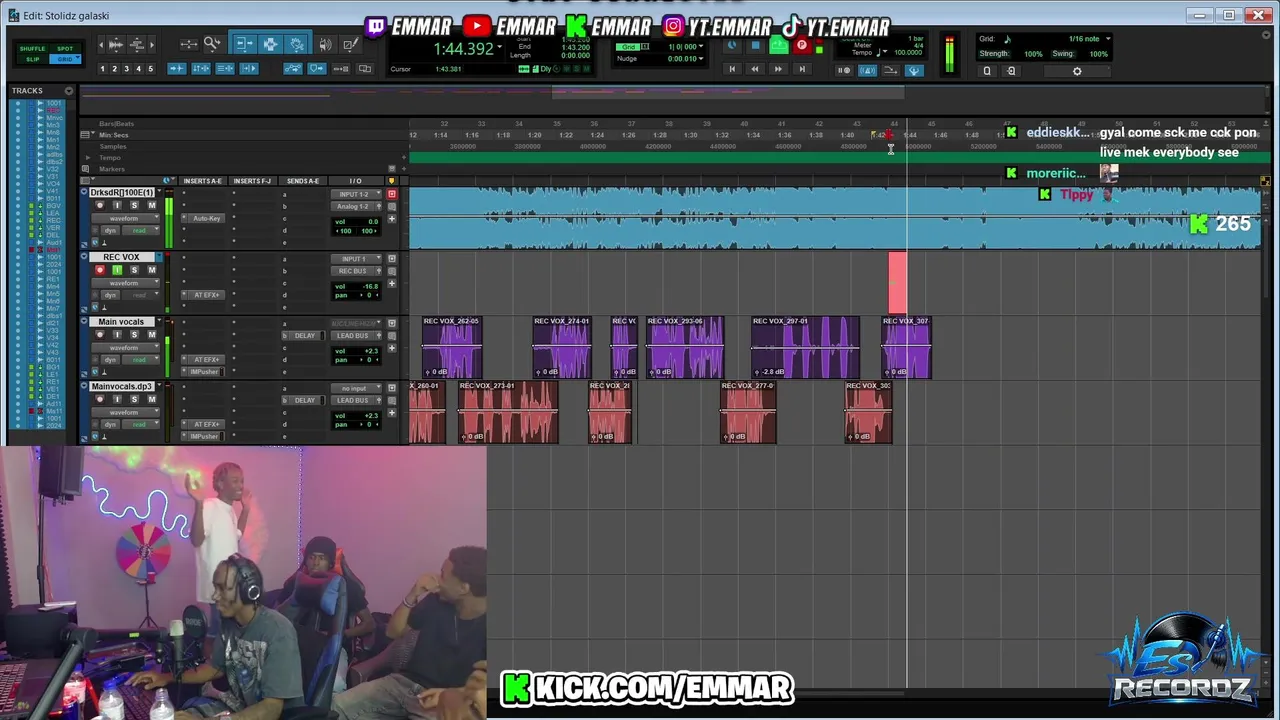Select Shuffle edit mode
The width and height of the screenshot is (1280, 720).
tap(33, 48)
